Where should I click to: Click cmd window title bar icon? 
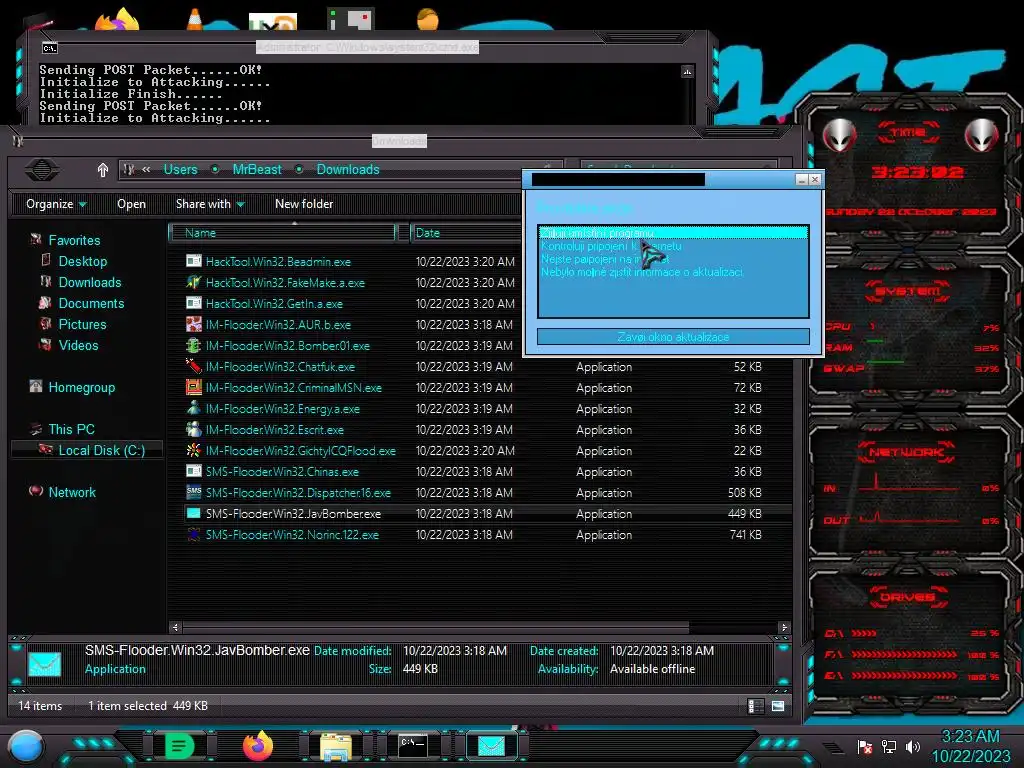tap(50, 48)
